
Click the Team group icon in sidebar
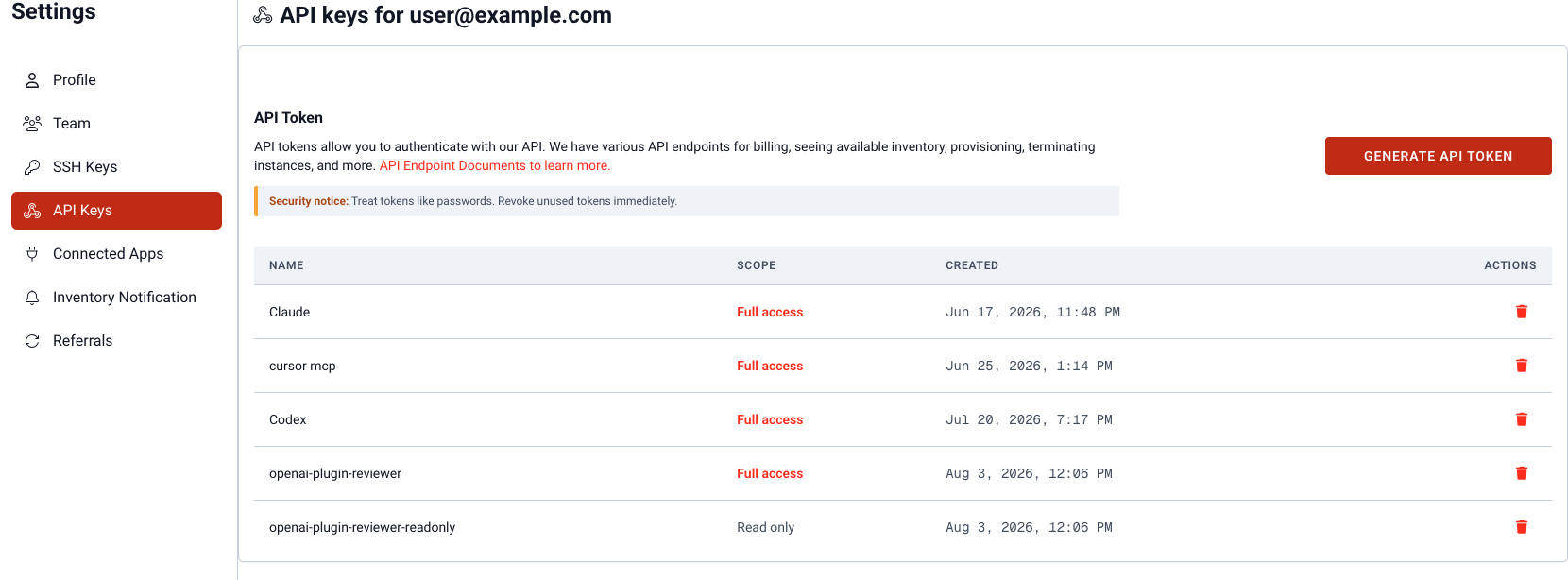pyautogui.click(x=32, y=124)
